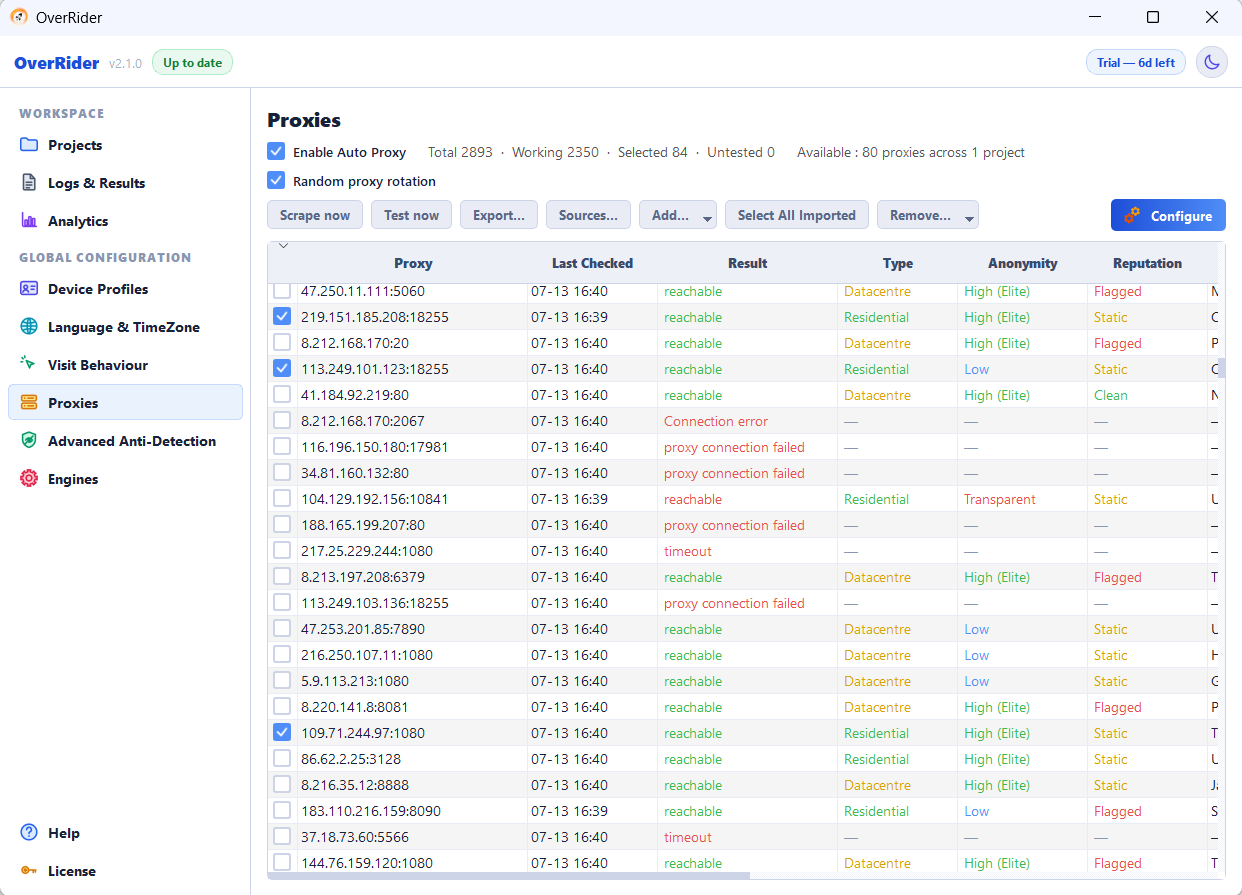The image size is (1242, 895).
Task: Click the Export... button
Action: tap(499, 215)
